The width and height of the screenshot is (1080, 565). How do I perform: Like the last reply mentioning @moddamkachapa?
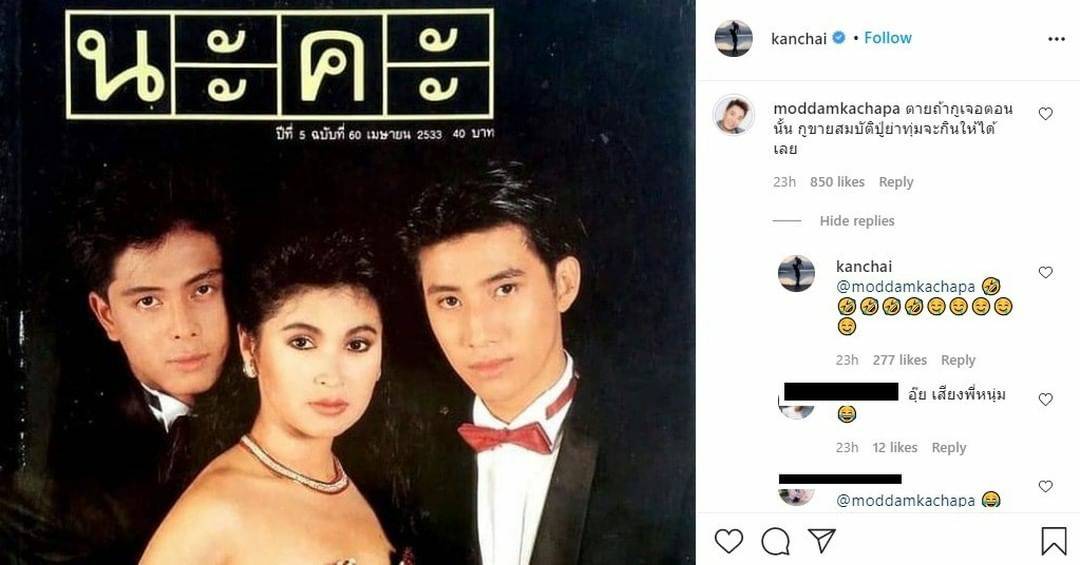[1046, 486]
